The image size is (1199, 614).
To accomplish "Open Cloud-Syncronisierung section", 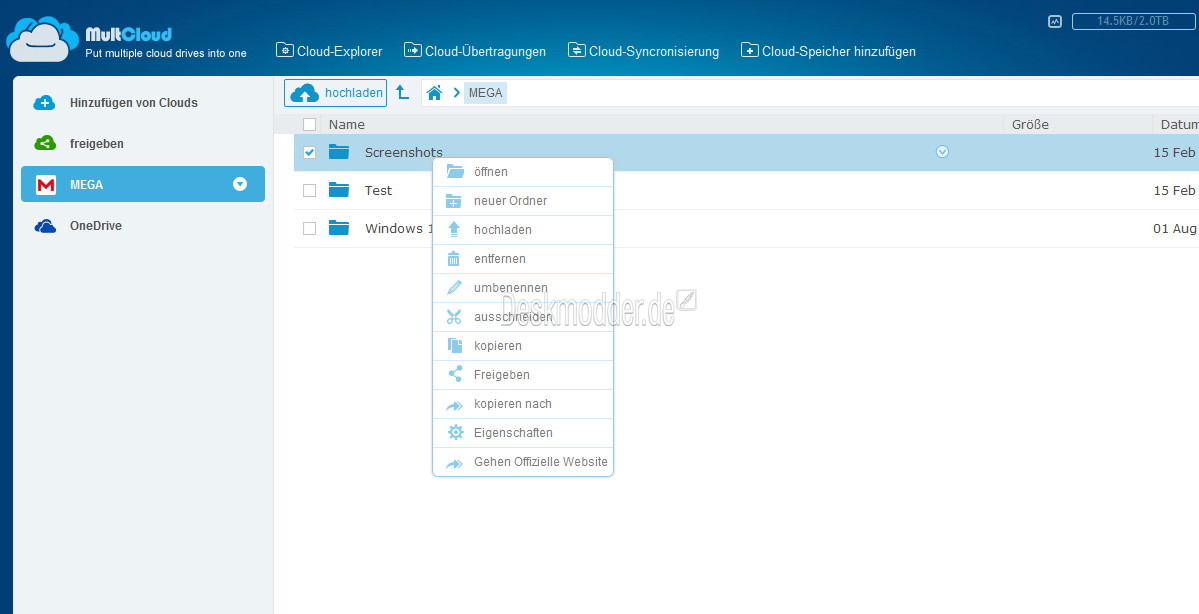I will pos(643,51).
